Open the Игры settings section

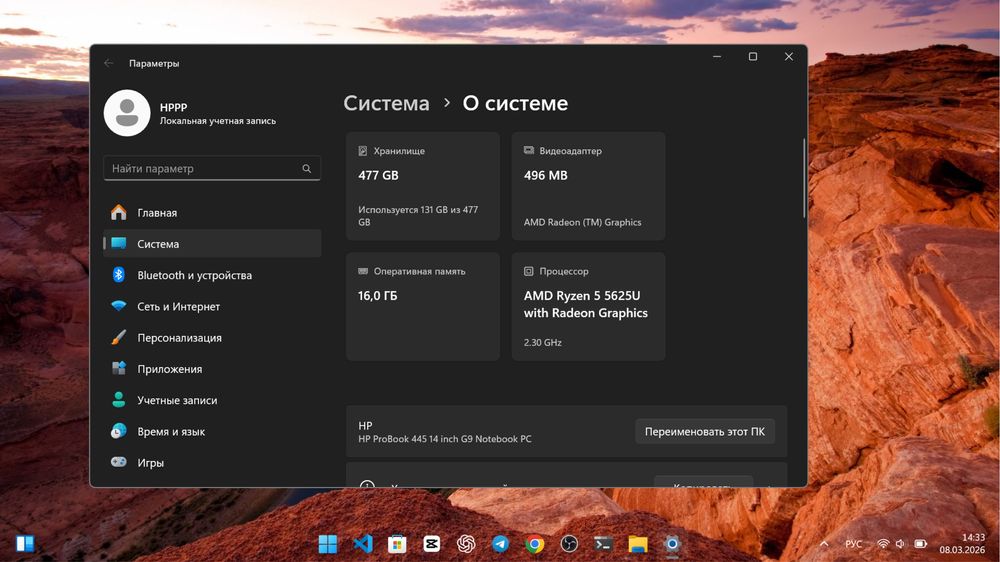pos(212,462)
